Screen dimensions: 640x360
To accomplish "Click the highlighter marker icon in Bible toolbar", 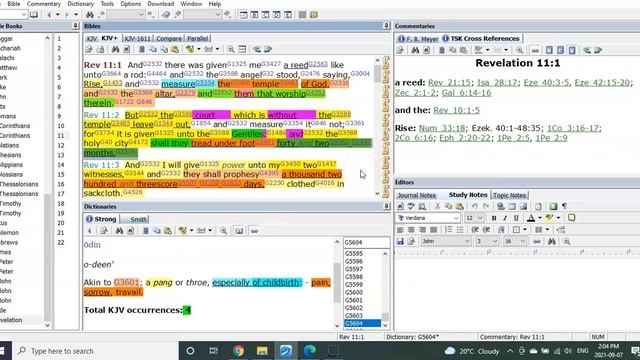I will pos(190,49).
